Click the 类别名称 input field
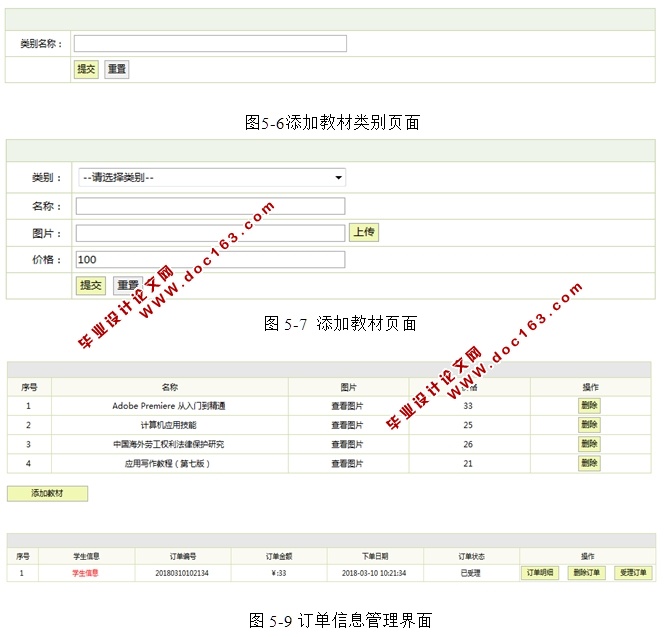The height and width of the screenshot is (637, 664). (x=210, y=44)
